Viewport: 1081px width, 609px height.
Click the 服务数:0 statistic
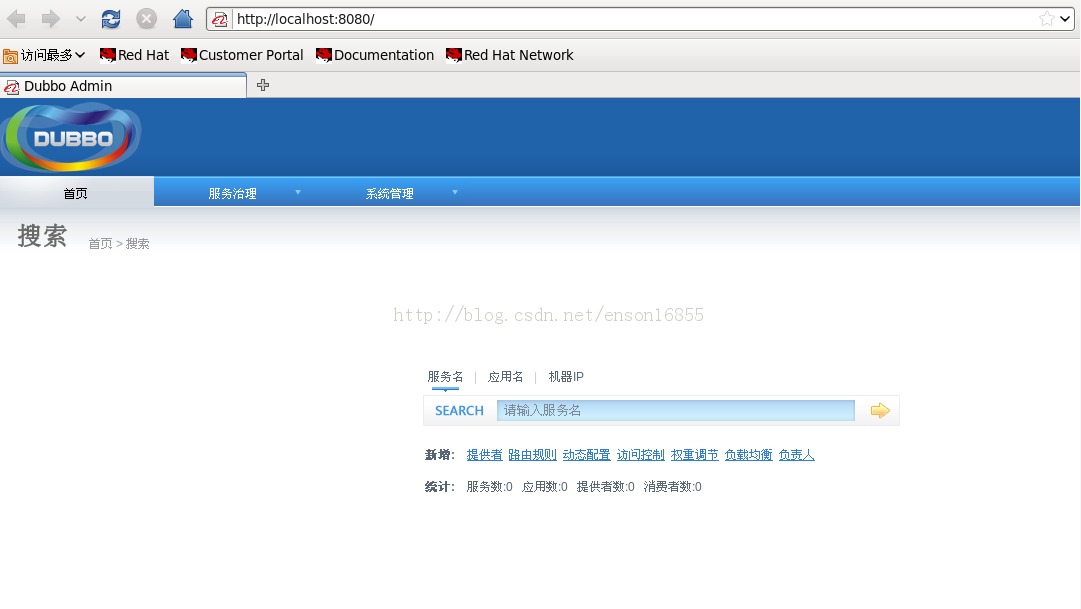(x=489, y=487)
